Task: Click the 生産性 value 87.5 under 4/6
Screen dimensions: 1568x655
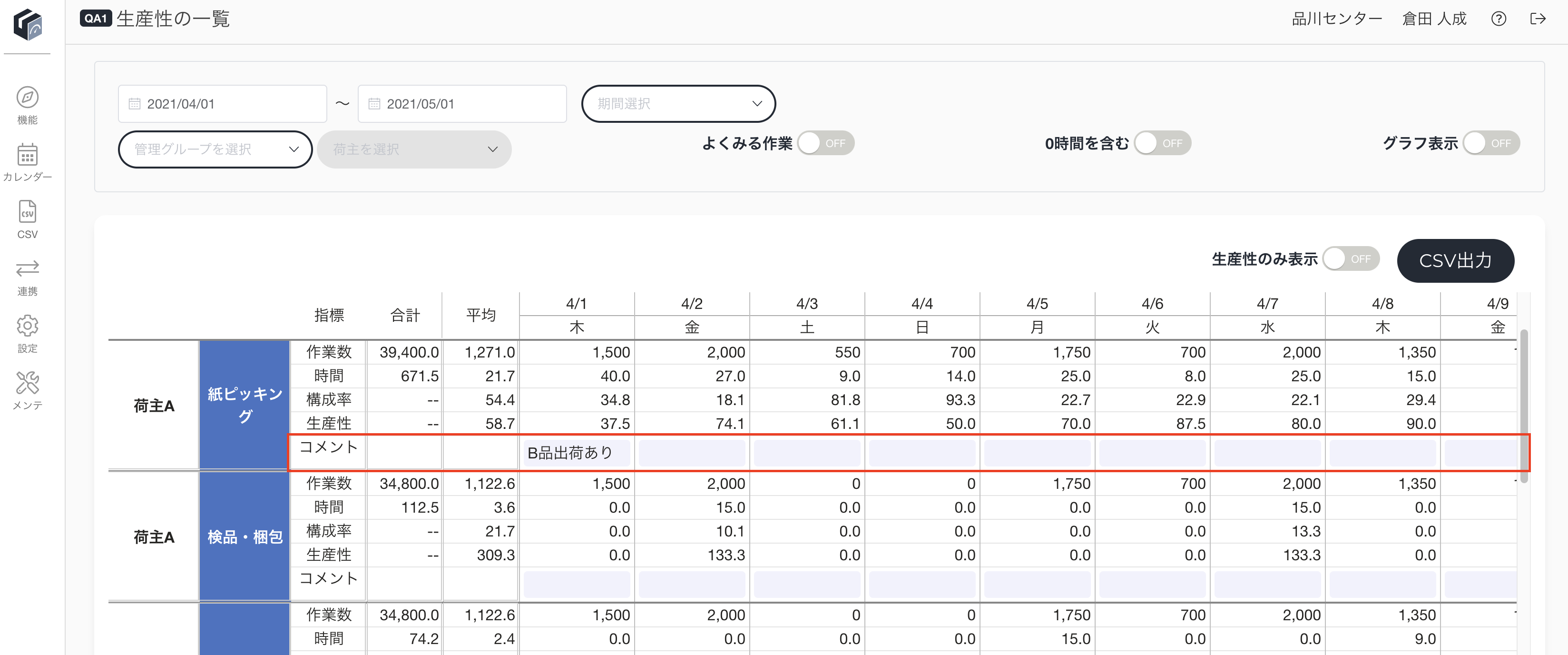Action: click(1191, 424)
